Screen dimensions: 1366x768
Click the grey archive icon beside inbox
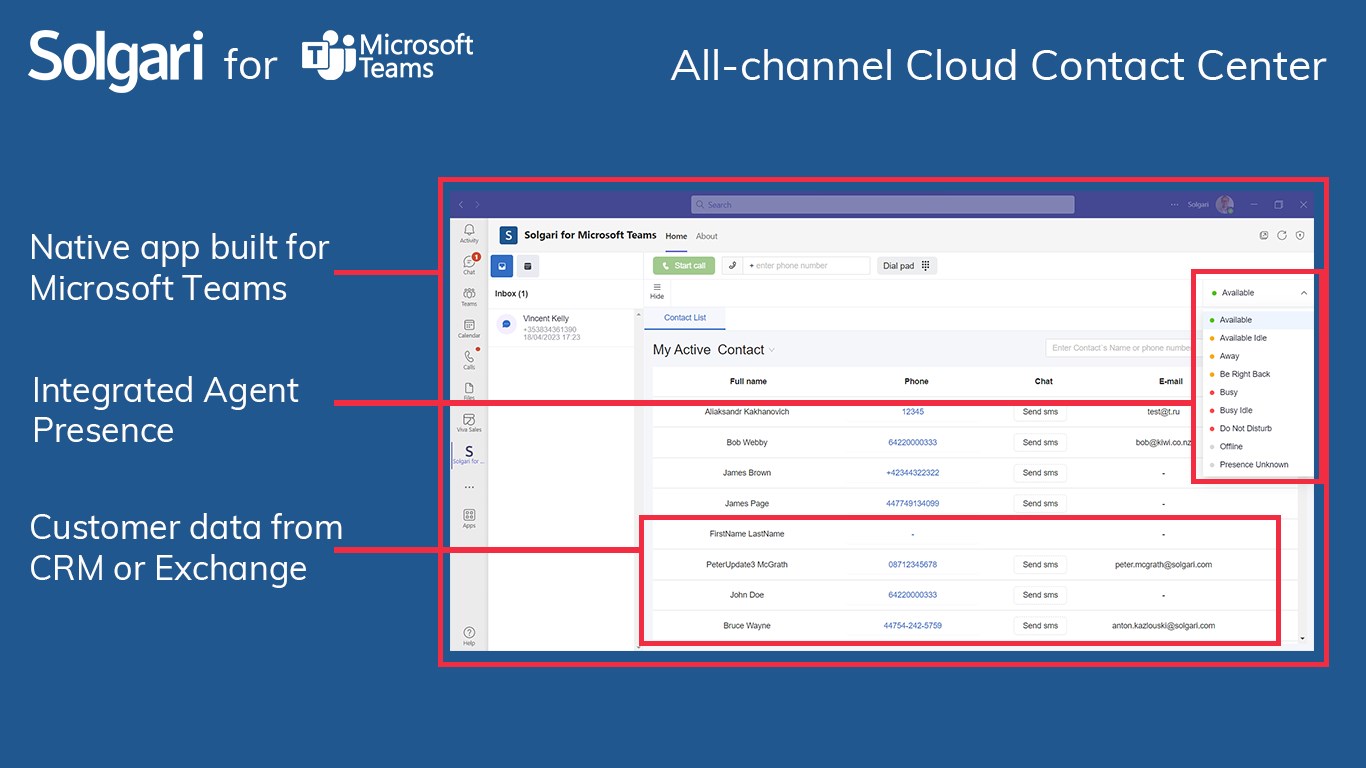528,266
